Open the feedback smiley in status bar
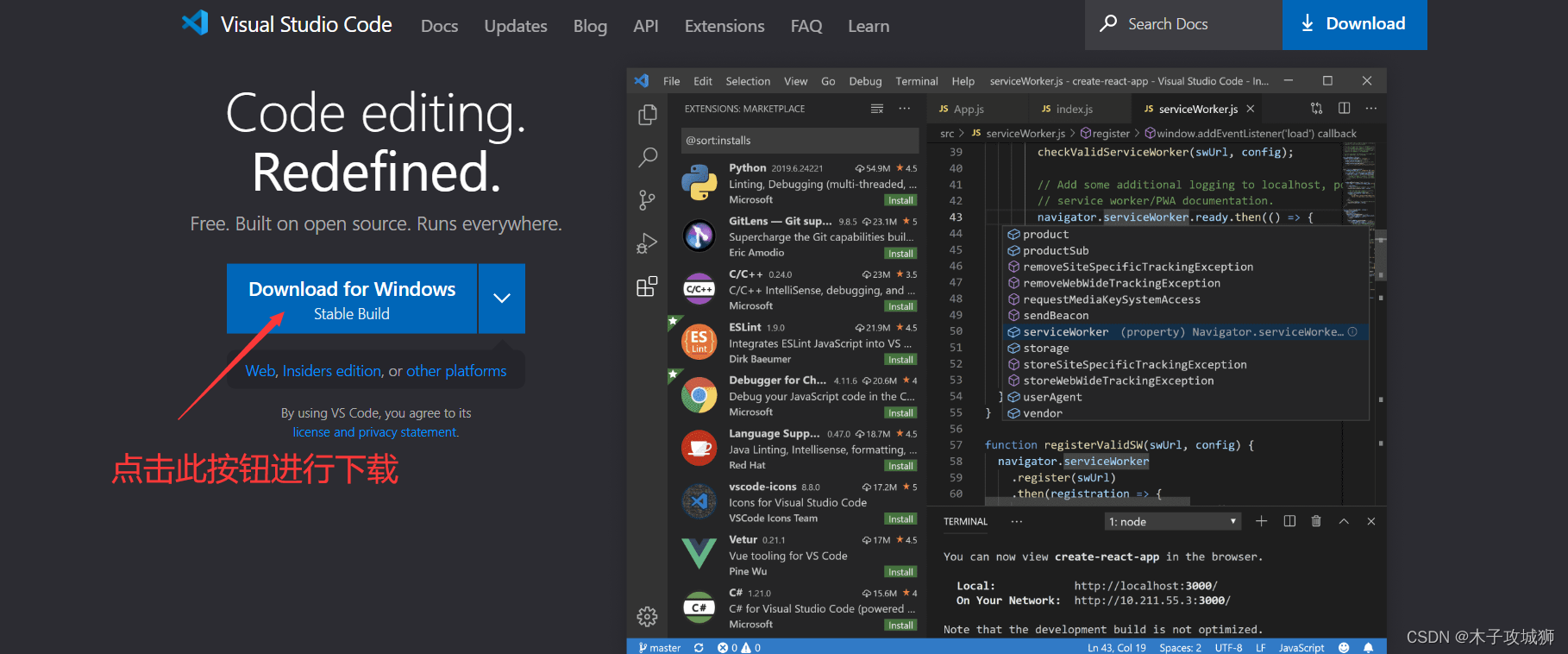1568x654 pixels. tap(1344, 647)
